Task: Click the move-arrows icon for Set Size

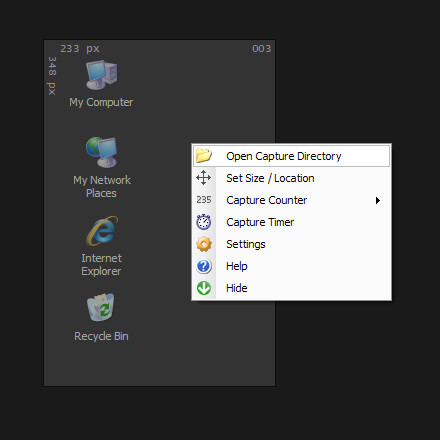Action: point(203,178)
